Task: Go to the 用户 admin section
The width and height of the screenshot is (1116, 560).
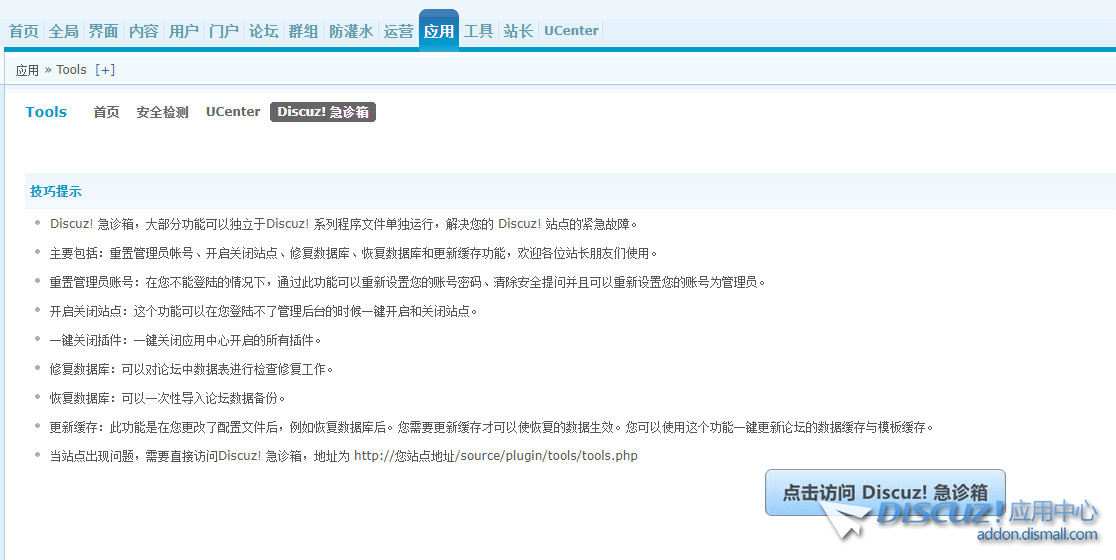Action: click(x=184, y=31)
